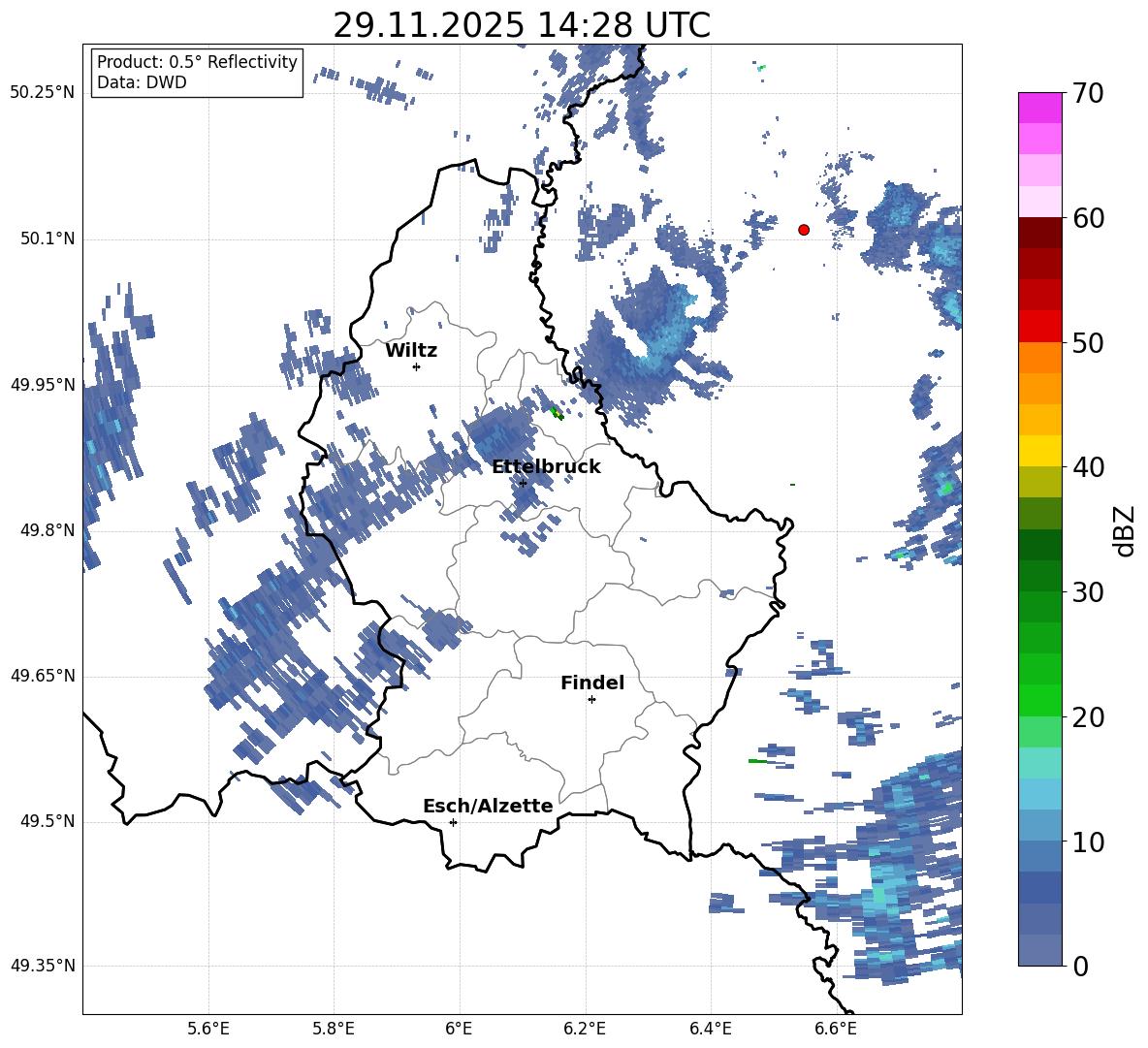The image size is (1148, 1048).
Task: Click the 50 tick on the colorbar
Action: pos(1088,342)
